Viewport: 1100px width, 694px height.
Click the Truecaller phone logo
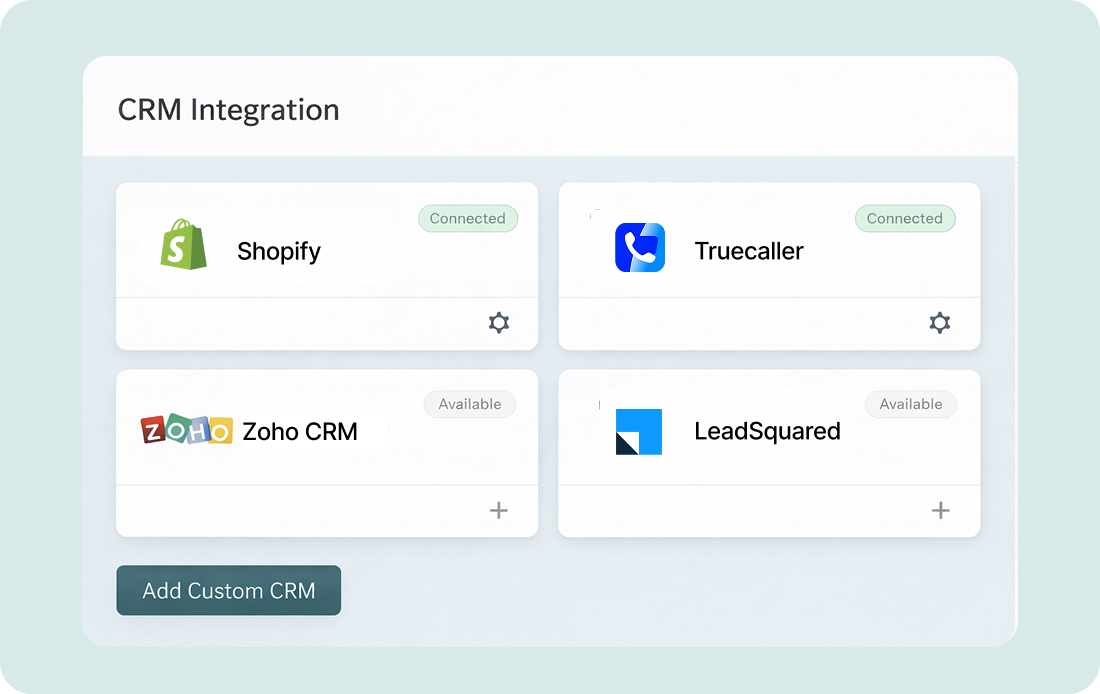point(640,247)
